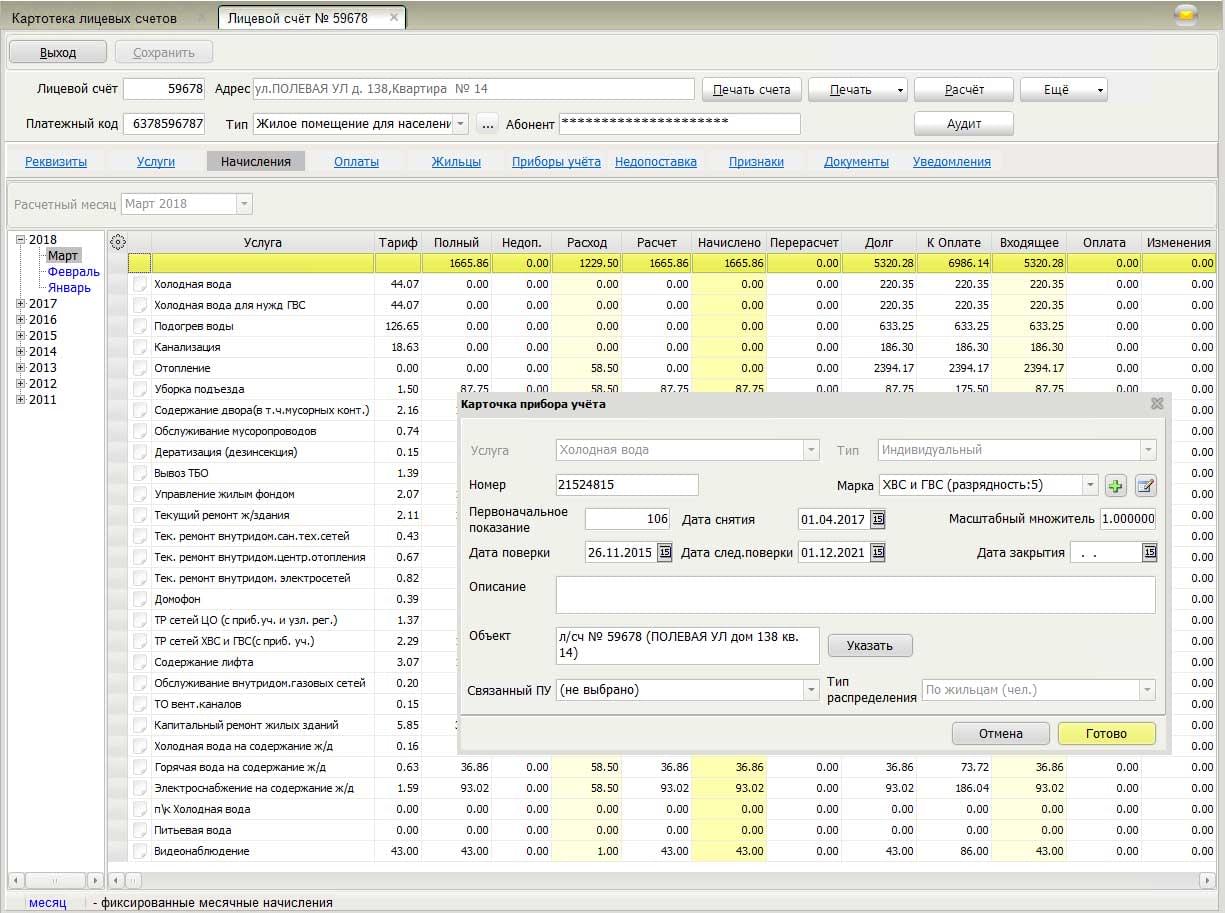Click document icon of Питьевая вода row
Image resolution: width=1225 pixels, height=913 pixels.
[x=140, y=830]
